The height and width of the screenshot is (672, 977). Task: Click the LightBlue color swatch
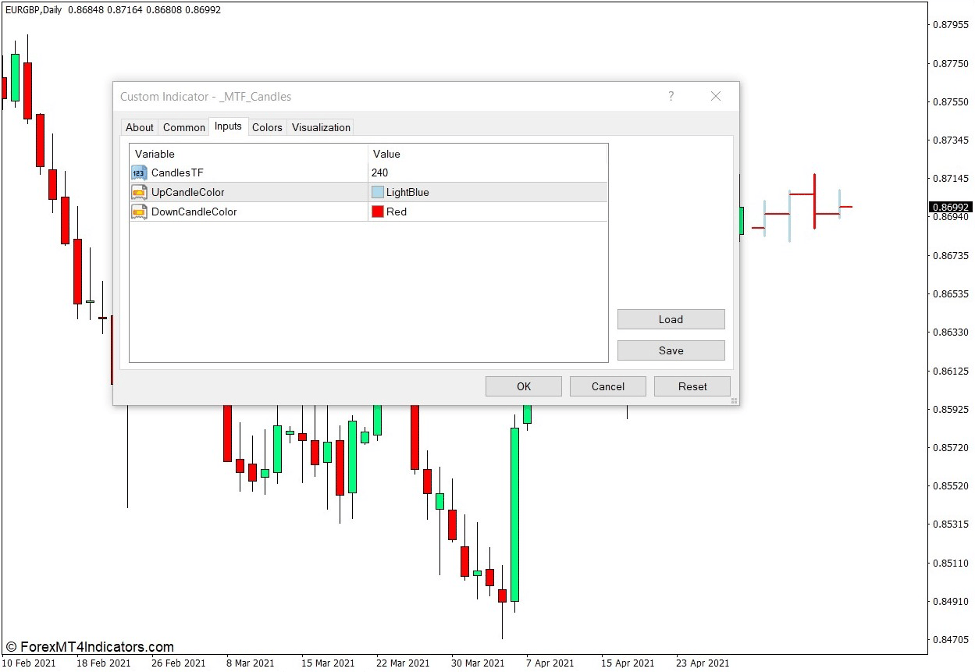379,192
